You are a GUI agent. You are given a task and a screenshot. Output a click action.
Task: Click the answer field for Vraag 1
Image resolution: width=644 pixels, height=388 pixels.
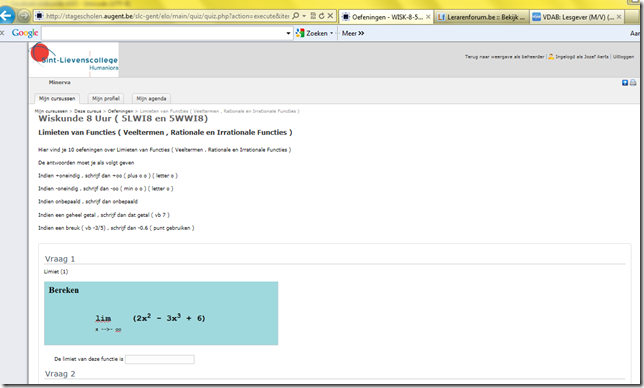coord(160,359)
